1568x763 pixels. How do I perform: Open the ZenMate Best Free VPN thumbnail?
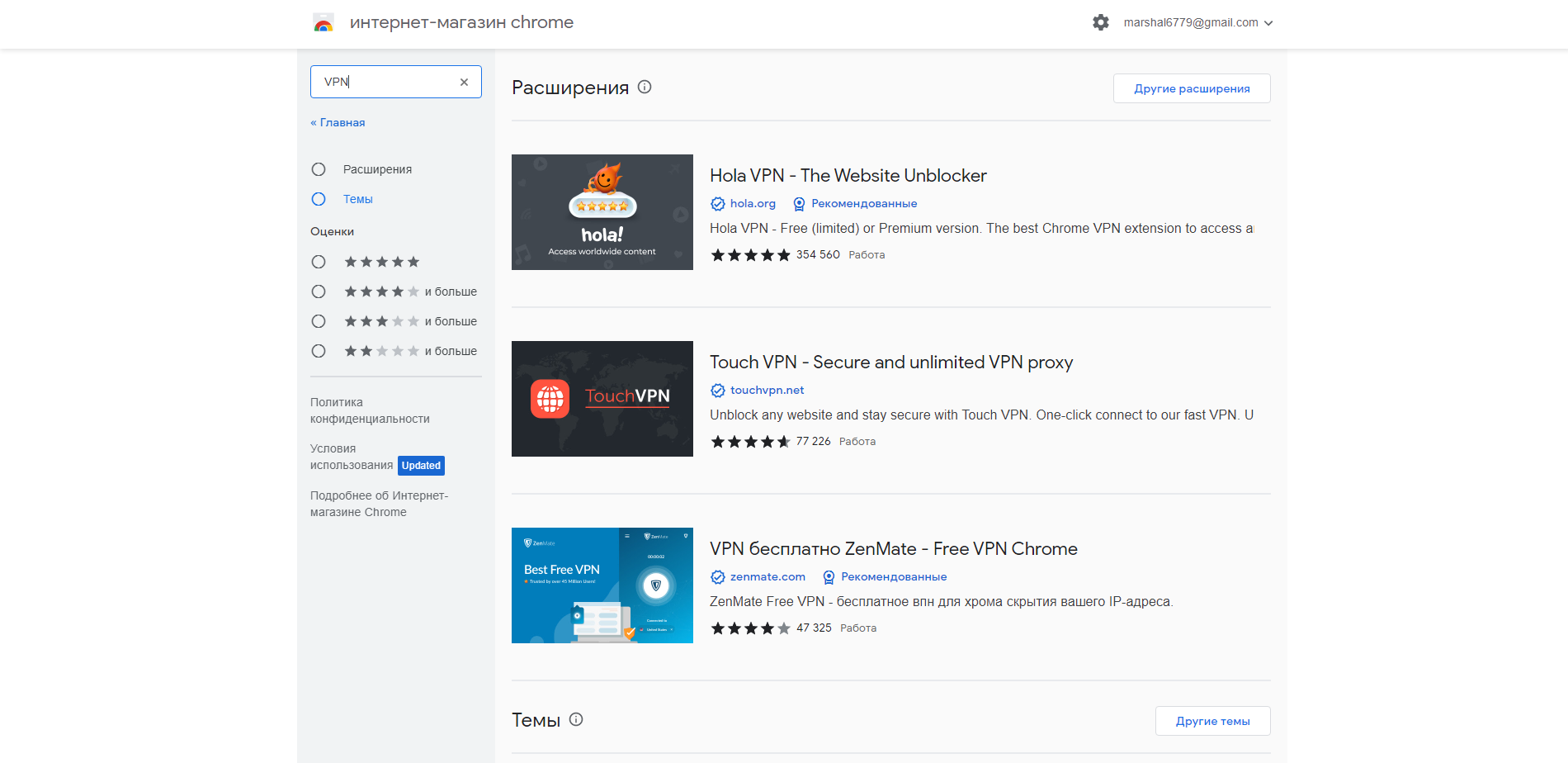(602, 585)
